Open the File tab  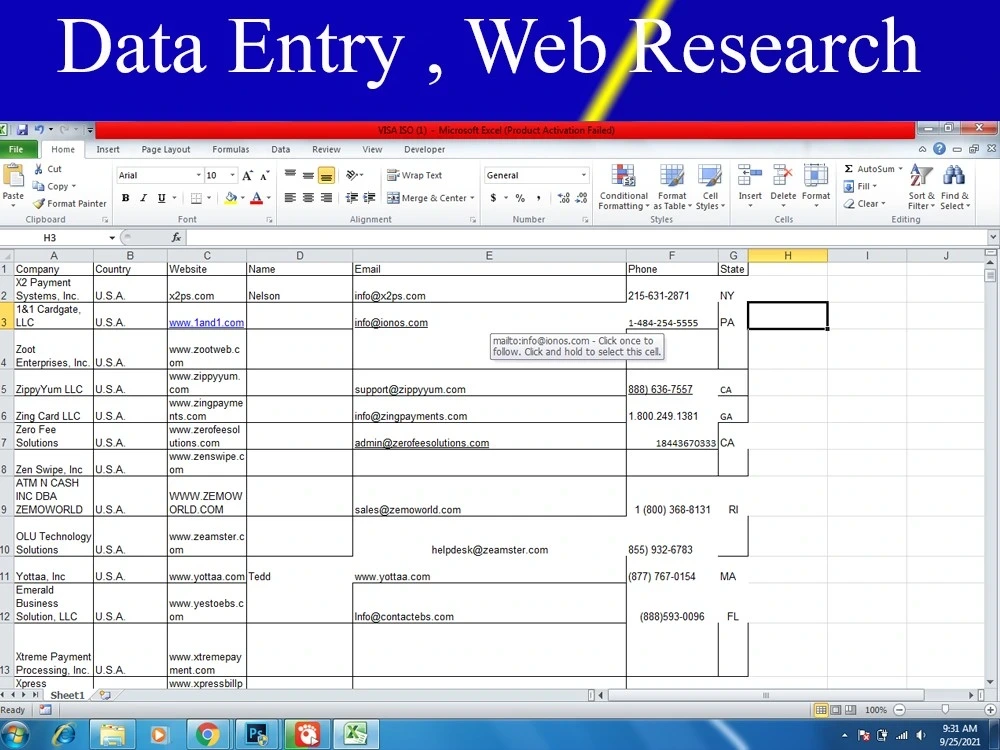[16, 149]
